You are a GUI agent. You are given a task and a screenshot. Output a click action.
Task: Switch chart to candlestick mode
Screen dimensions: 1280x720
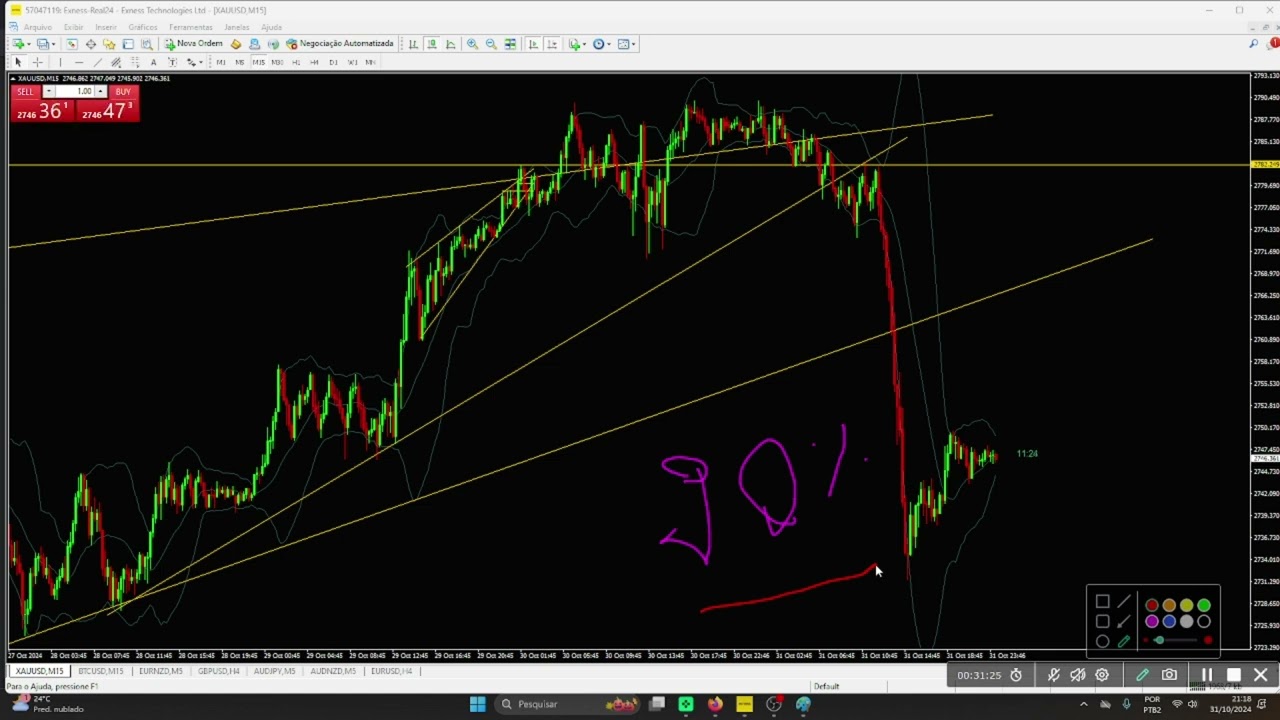(432, 44)
